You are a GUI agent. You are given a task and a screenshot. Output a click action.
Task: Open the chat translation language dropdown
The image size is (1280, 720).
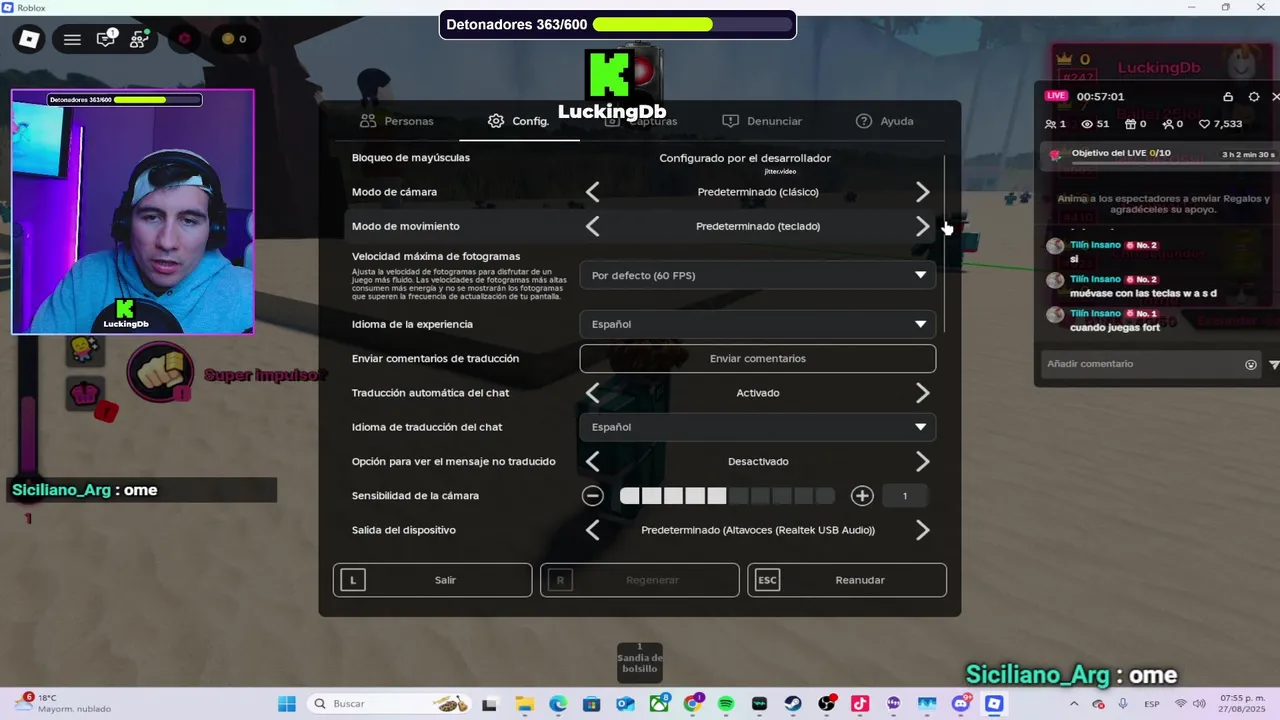click(x=758, y=427)
